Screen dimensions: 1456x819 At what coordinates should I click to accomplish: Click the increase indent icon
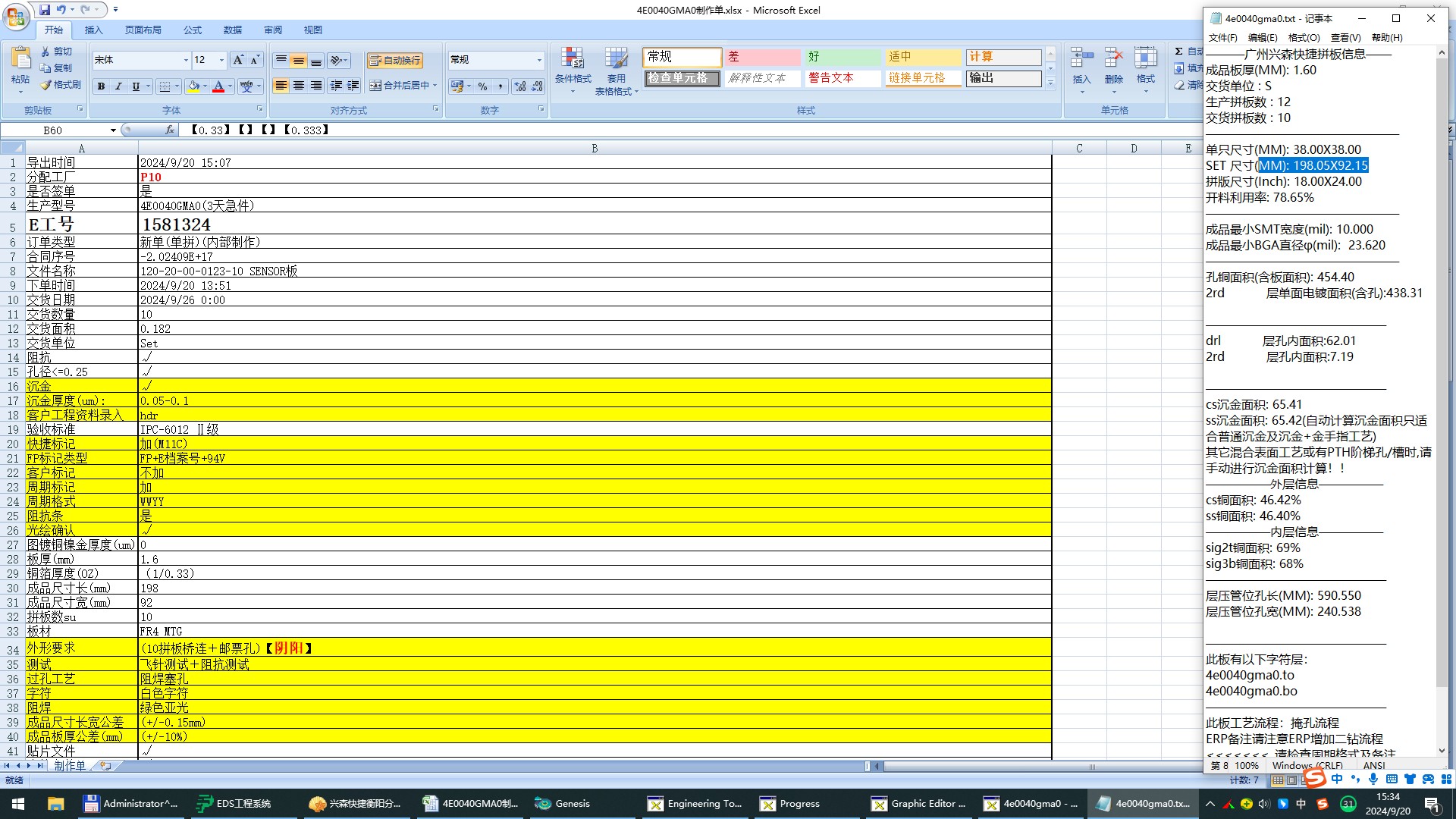(353, 86)
